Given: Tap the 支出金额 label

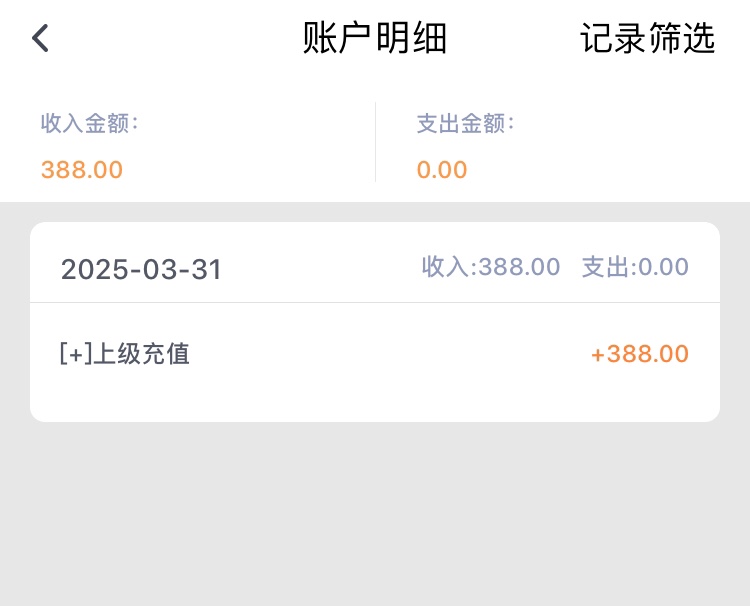Looking at the screenshot, I should coord(465,124).
